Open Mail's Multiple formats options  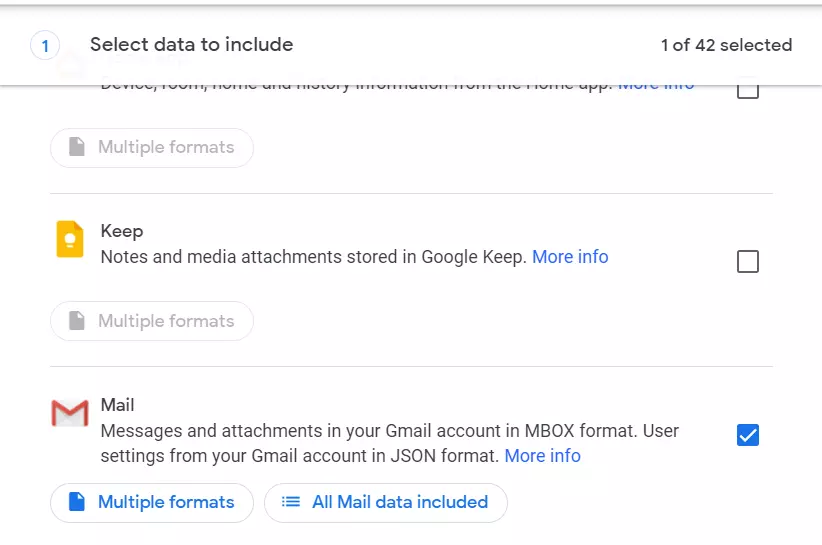(x=152, y=502)
